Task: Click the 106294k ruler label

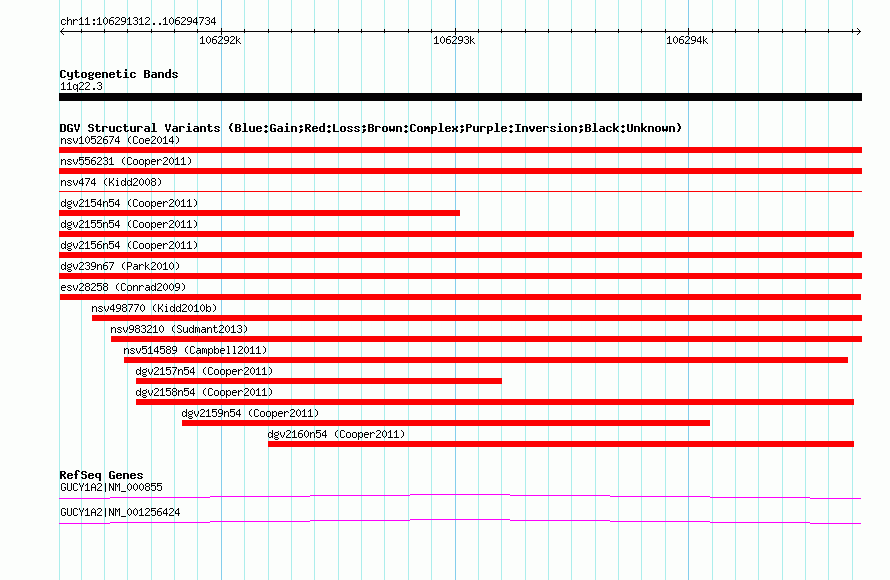Action: 687,40
